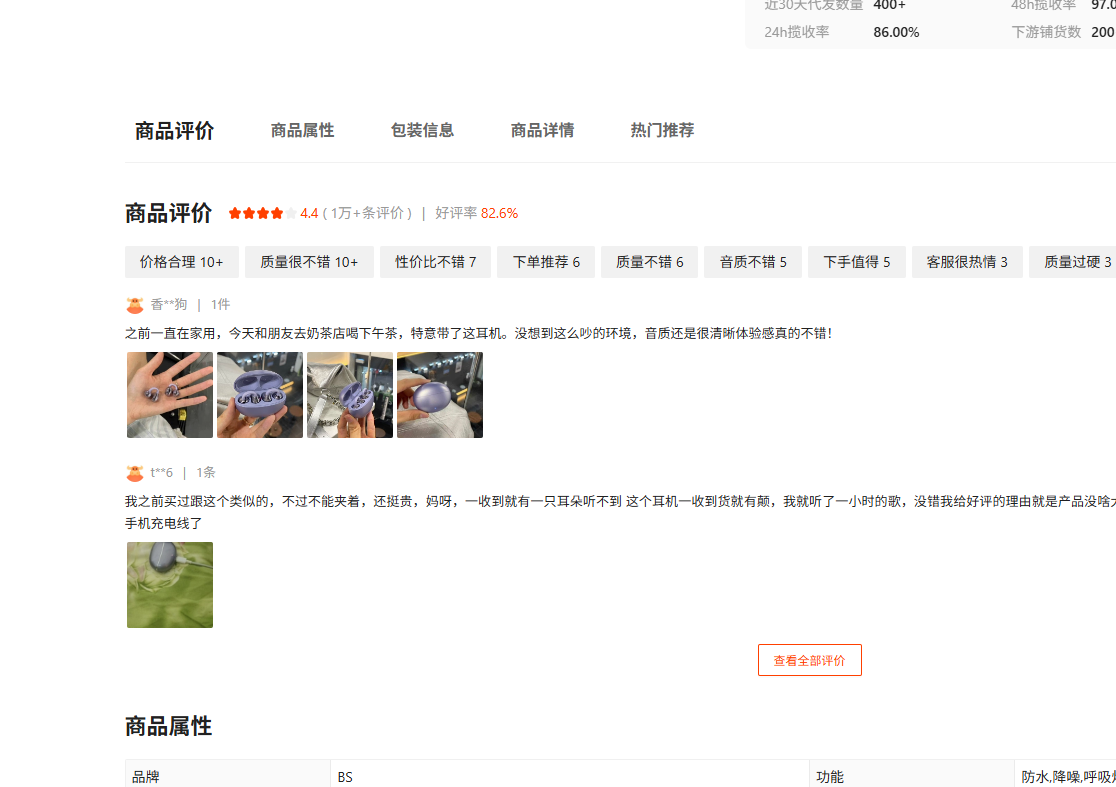The height and width of the screenshot is (787, 1116).
Task: Click the star rating icons
Action: pyautogui.click(x=262, y=213)
